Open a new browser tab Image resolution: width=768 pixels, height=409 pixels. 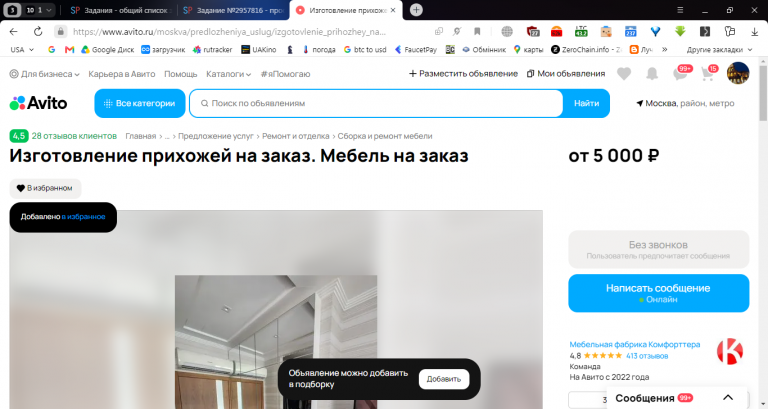(416, 10)
